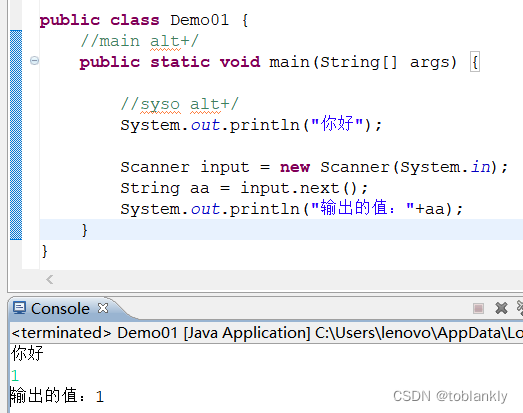The width and height of the screenshot is (523, 413).
Task: Close the Console view tab
Action: tap(103, 308)
